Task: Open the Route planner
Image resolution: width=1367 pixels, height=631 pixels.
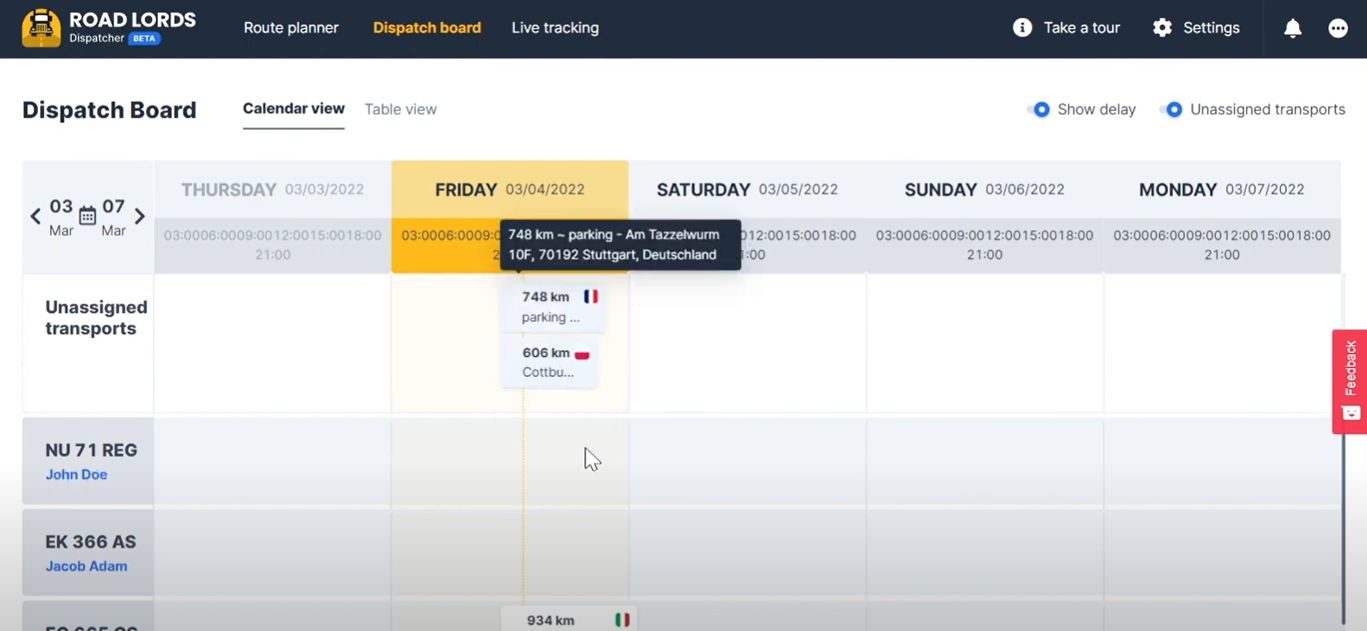Action: click(291, 27)
